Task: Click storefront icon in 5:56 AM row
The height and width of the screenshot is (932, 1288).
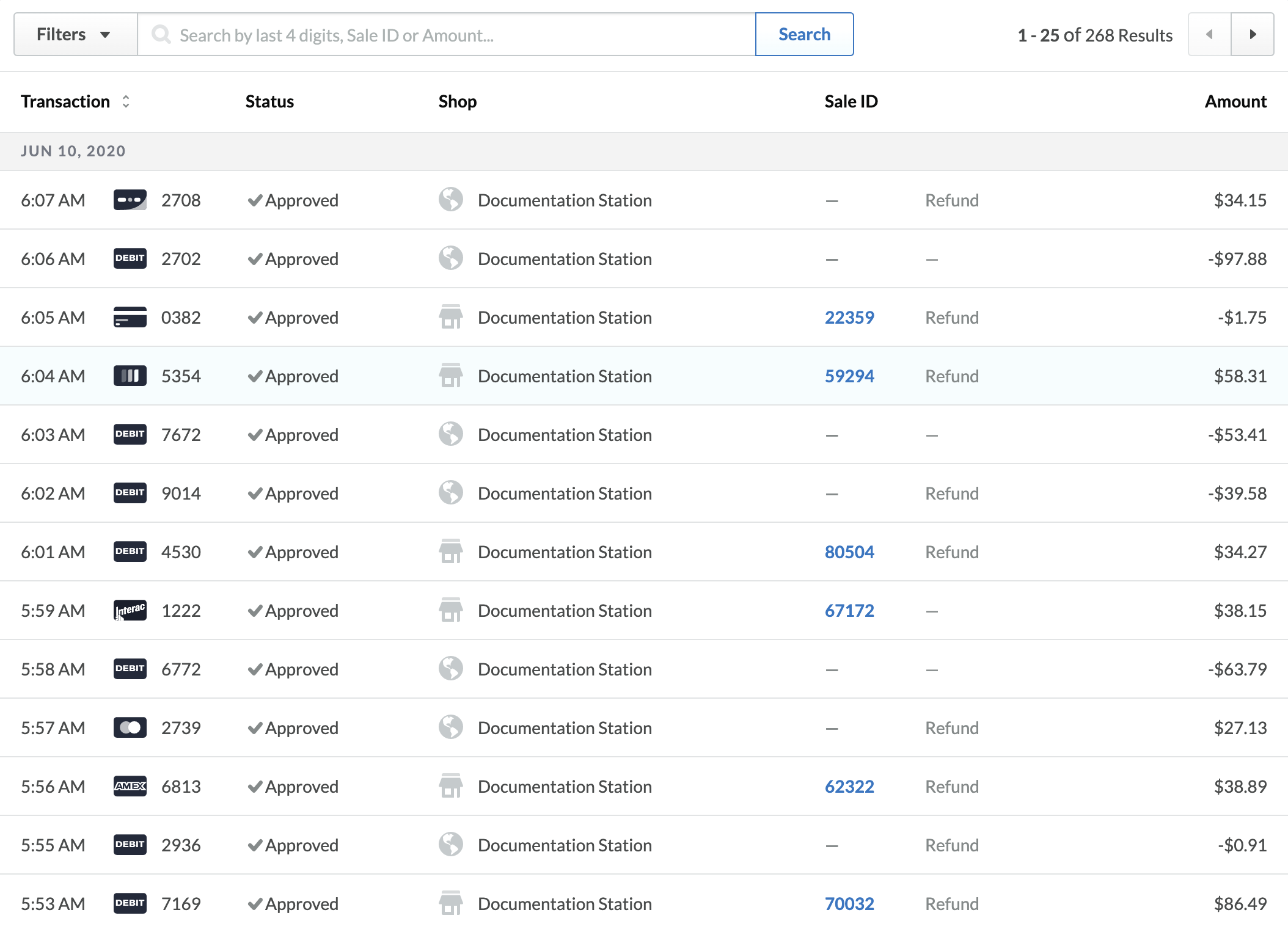Action: tap(451, 785)
